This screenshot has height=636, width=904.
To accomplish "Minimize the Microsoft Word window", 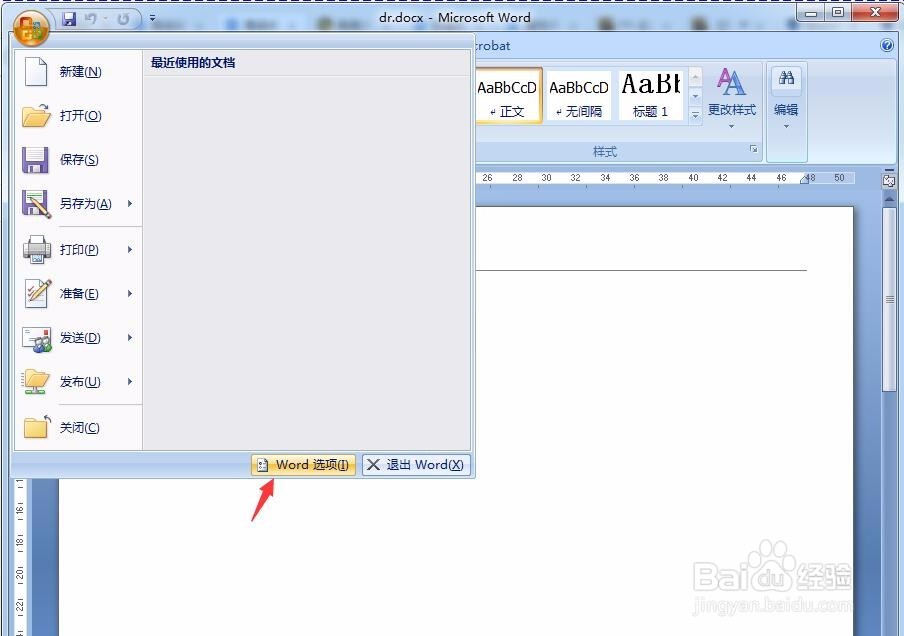I will (x=811, y=13).
